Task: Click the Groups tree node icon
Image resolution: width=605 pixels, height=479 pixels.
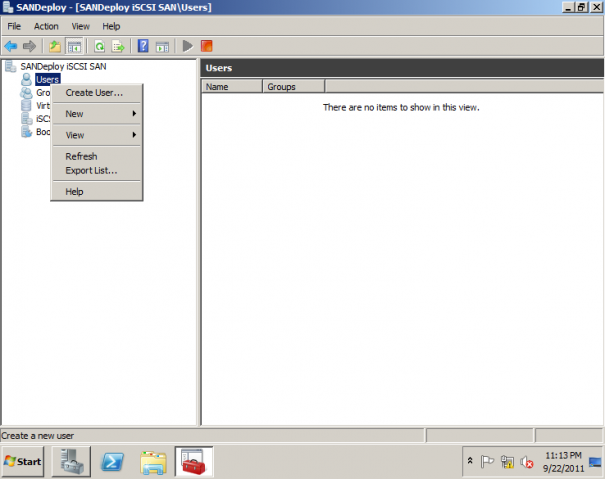Action: 27,93
